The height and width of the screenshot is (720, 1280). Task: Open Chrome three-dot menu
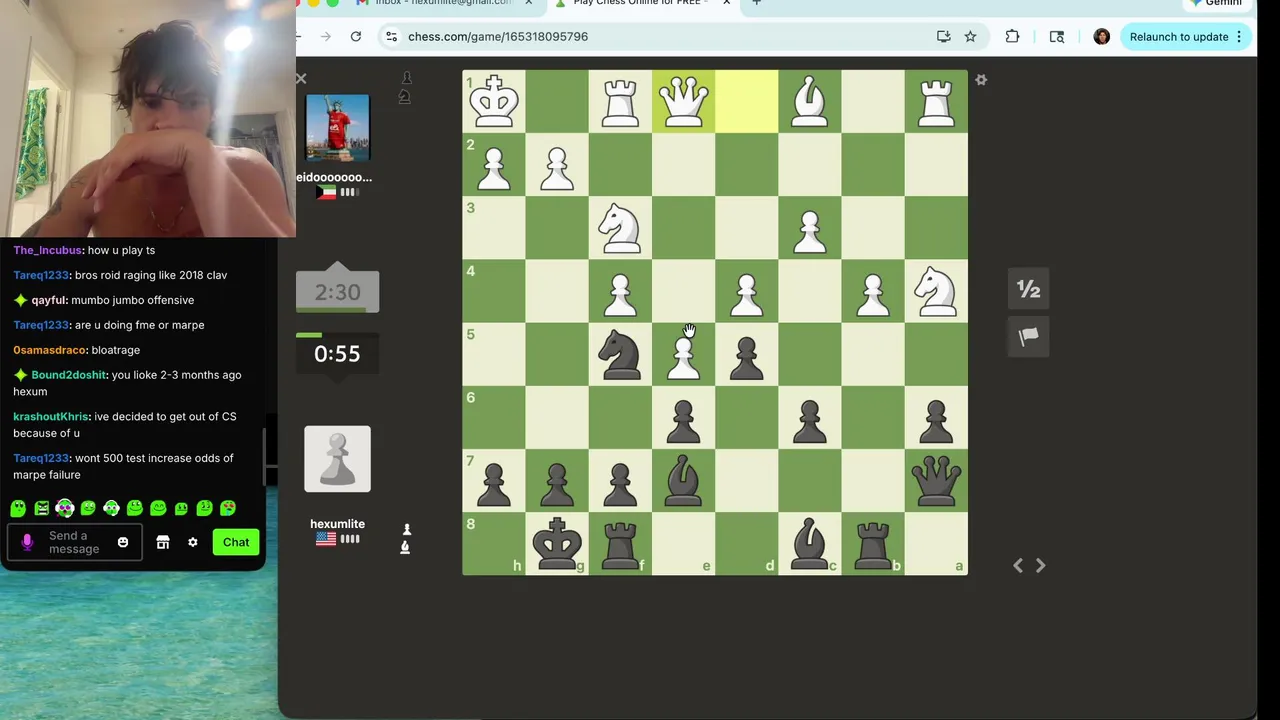tap(1239, 37)
